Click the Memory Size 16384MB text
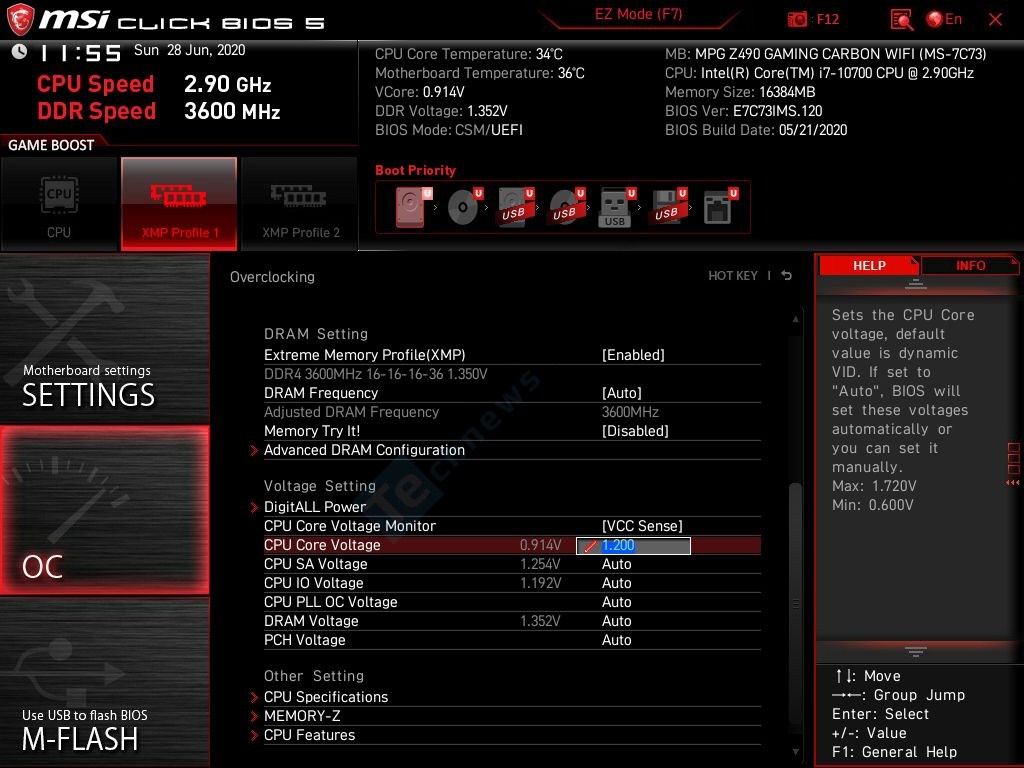This screenshot has height=768, width=1024. [740, 92]
